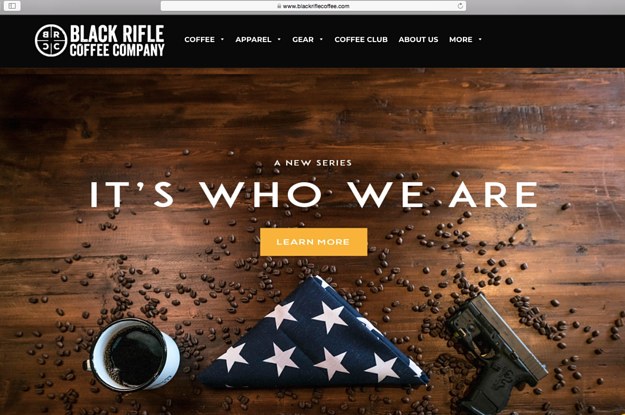Click the A New Series caption
This screenshot has height=415, width=625.
313,163
